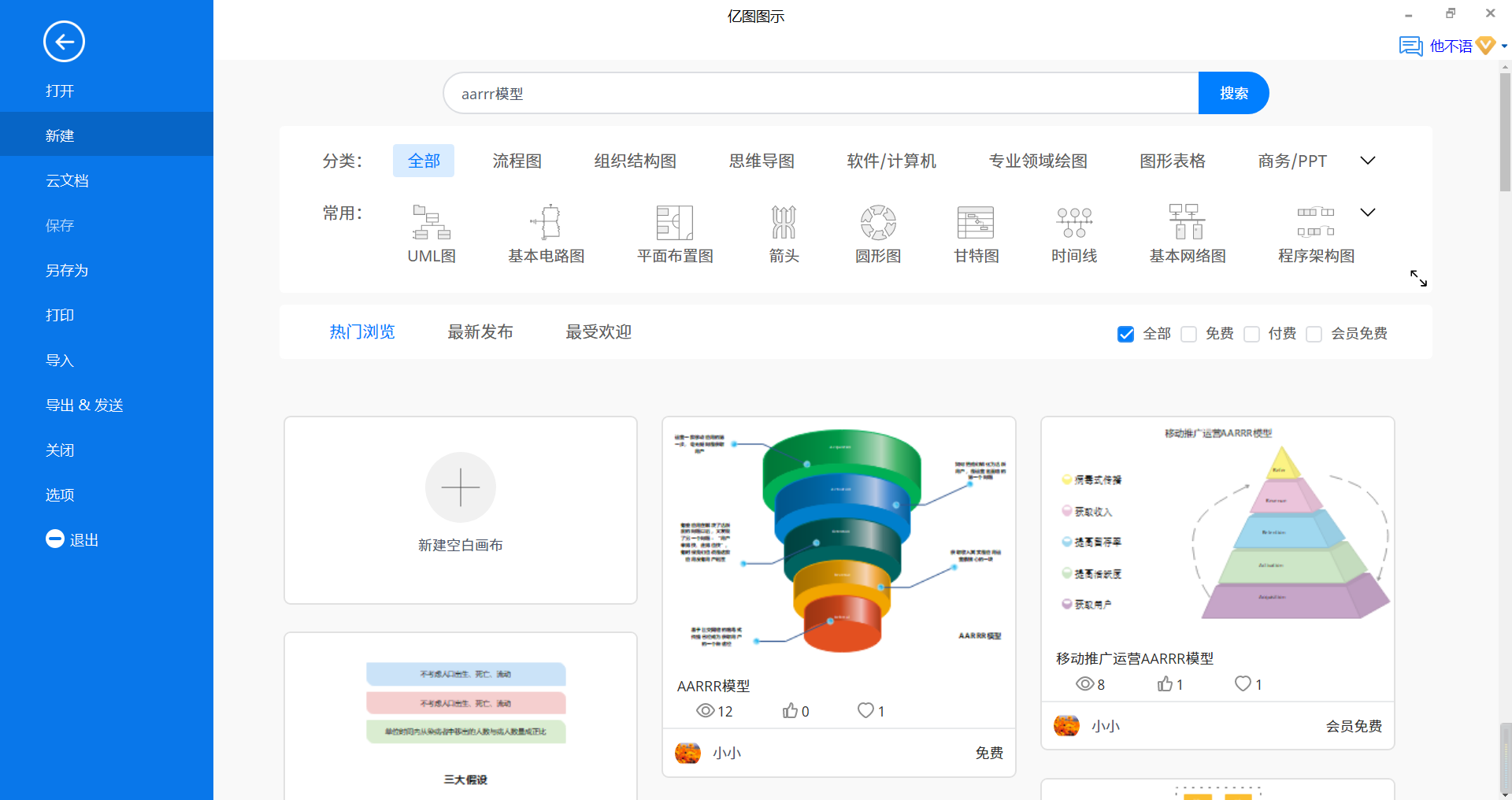1512x800 pixels.
Task: Open 选项 in sidebar
Action: 106,494
